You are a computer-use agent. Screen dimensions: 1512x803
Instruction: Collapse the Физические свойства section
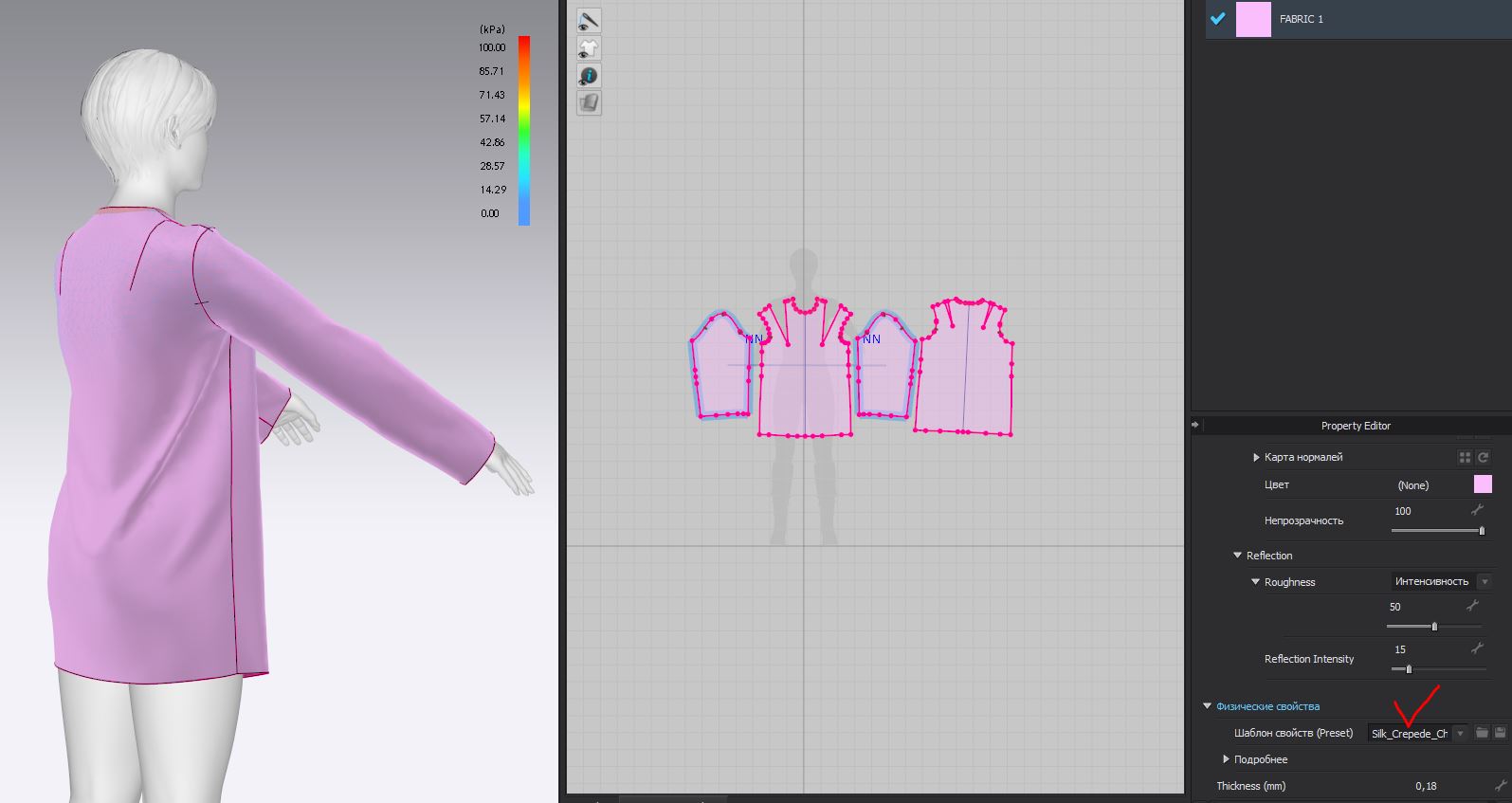[1207, 706]
